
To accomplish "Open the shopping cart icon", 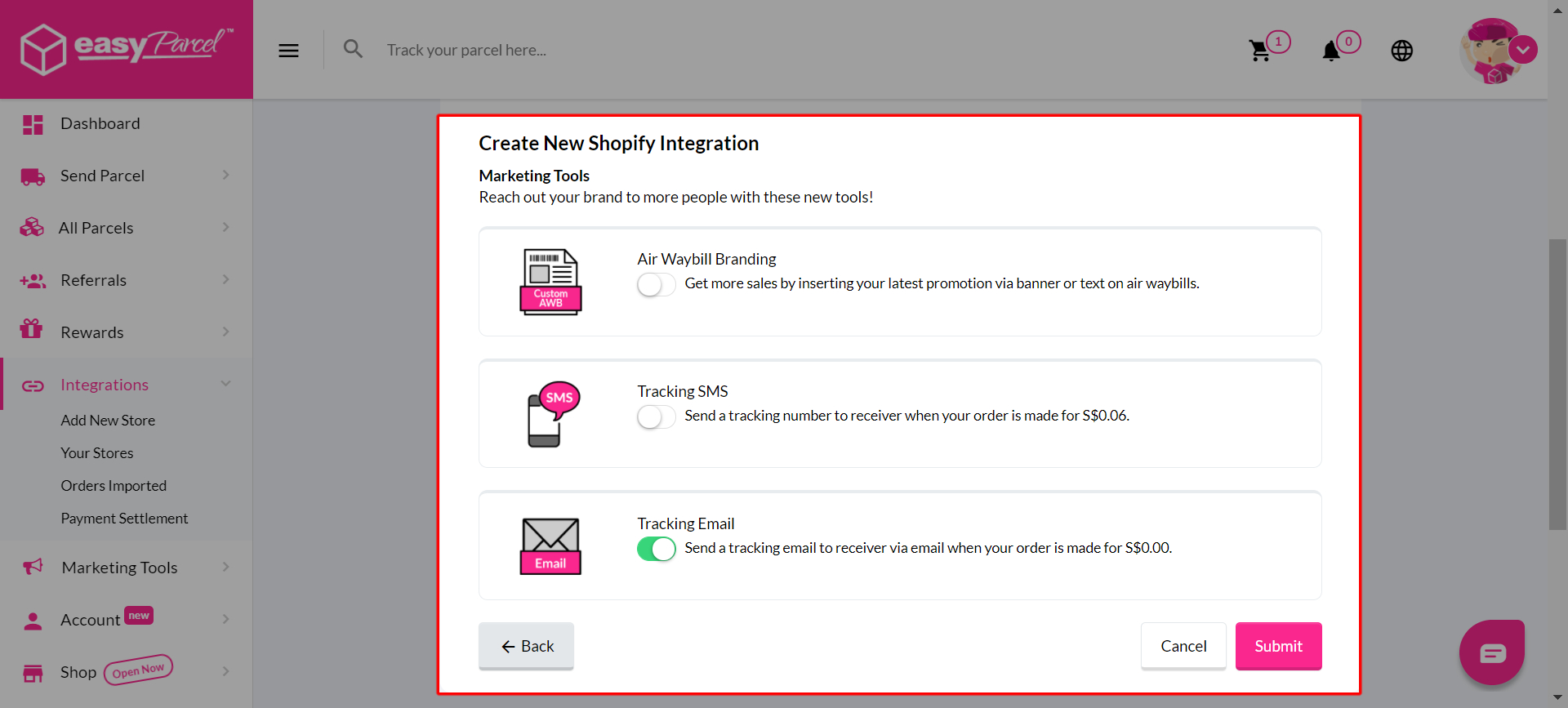I will point(1259,51).
